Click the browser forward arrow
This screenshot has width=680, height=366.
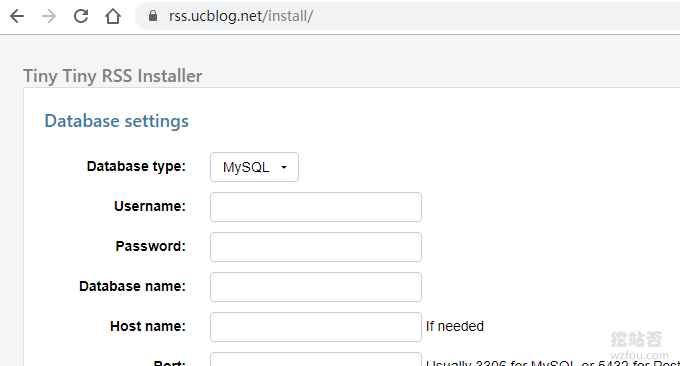49,16
